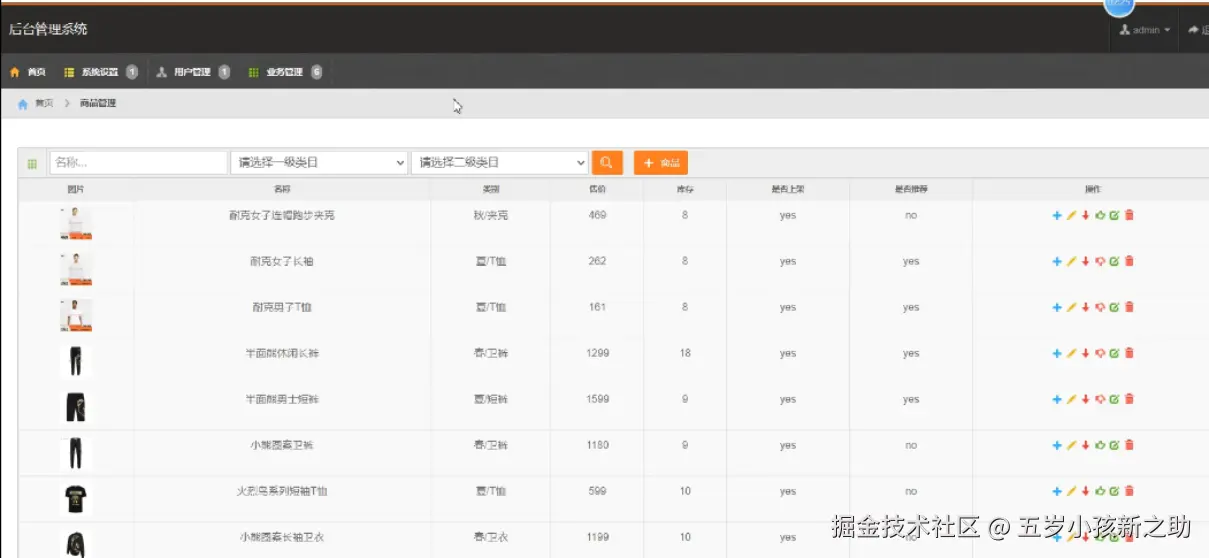Click the blue plus icon in the 161 row
This screenshot has width=1209, height=558.
coord(1057,307)
